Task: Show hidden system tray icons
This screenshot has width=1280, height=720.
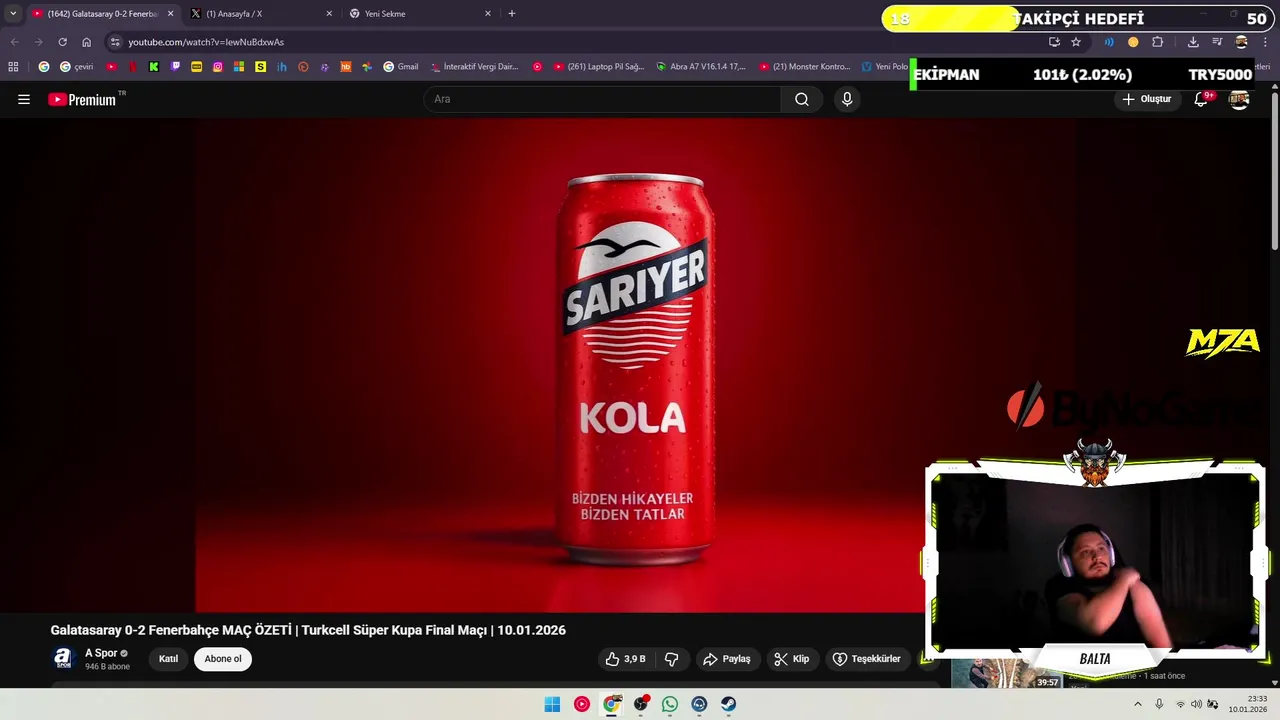Action: coord(1137,704)
